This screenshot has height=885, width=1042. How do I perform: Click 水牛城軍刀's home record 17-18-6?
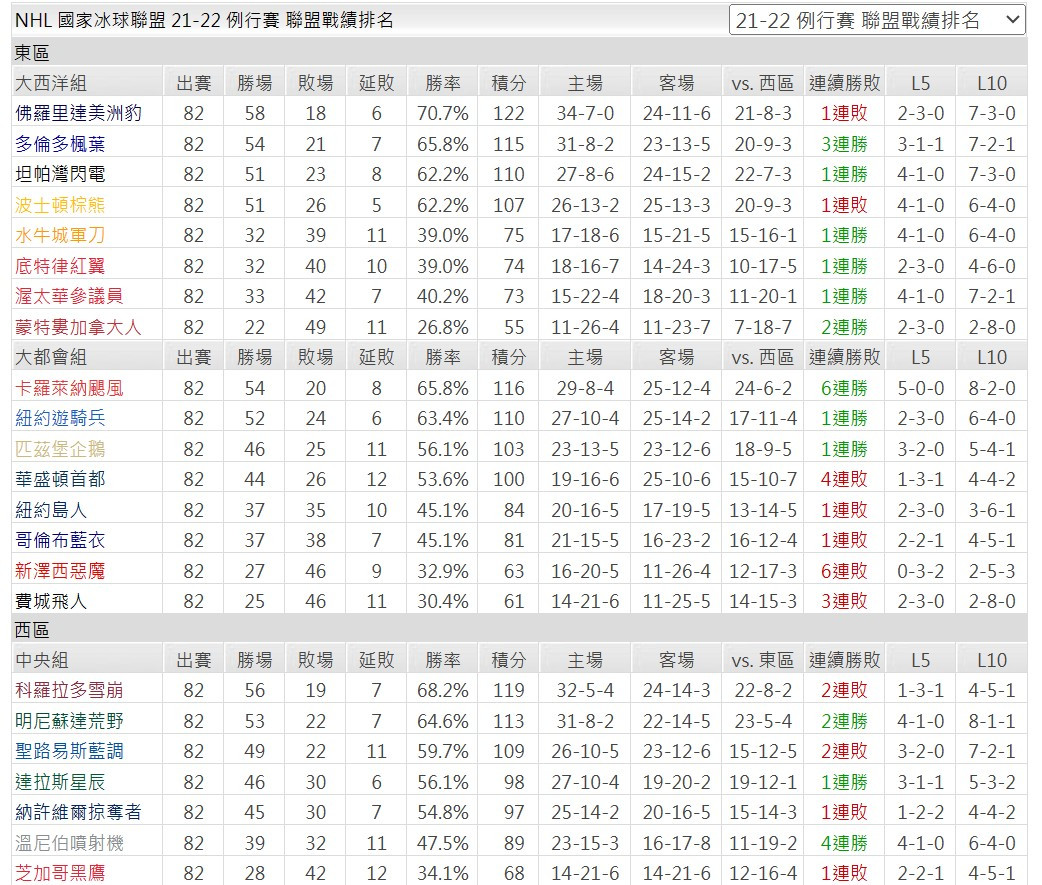[x=585, y=235]
